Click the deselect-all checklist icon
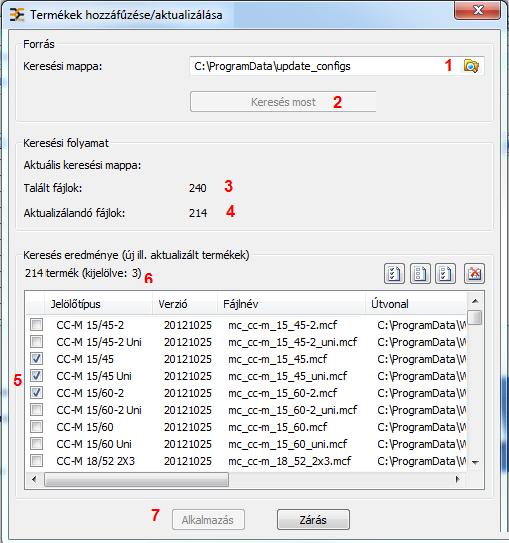This screenshot has height=543, width=509. pyautogui.click(x=420, y=274)
